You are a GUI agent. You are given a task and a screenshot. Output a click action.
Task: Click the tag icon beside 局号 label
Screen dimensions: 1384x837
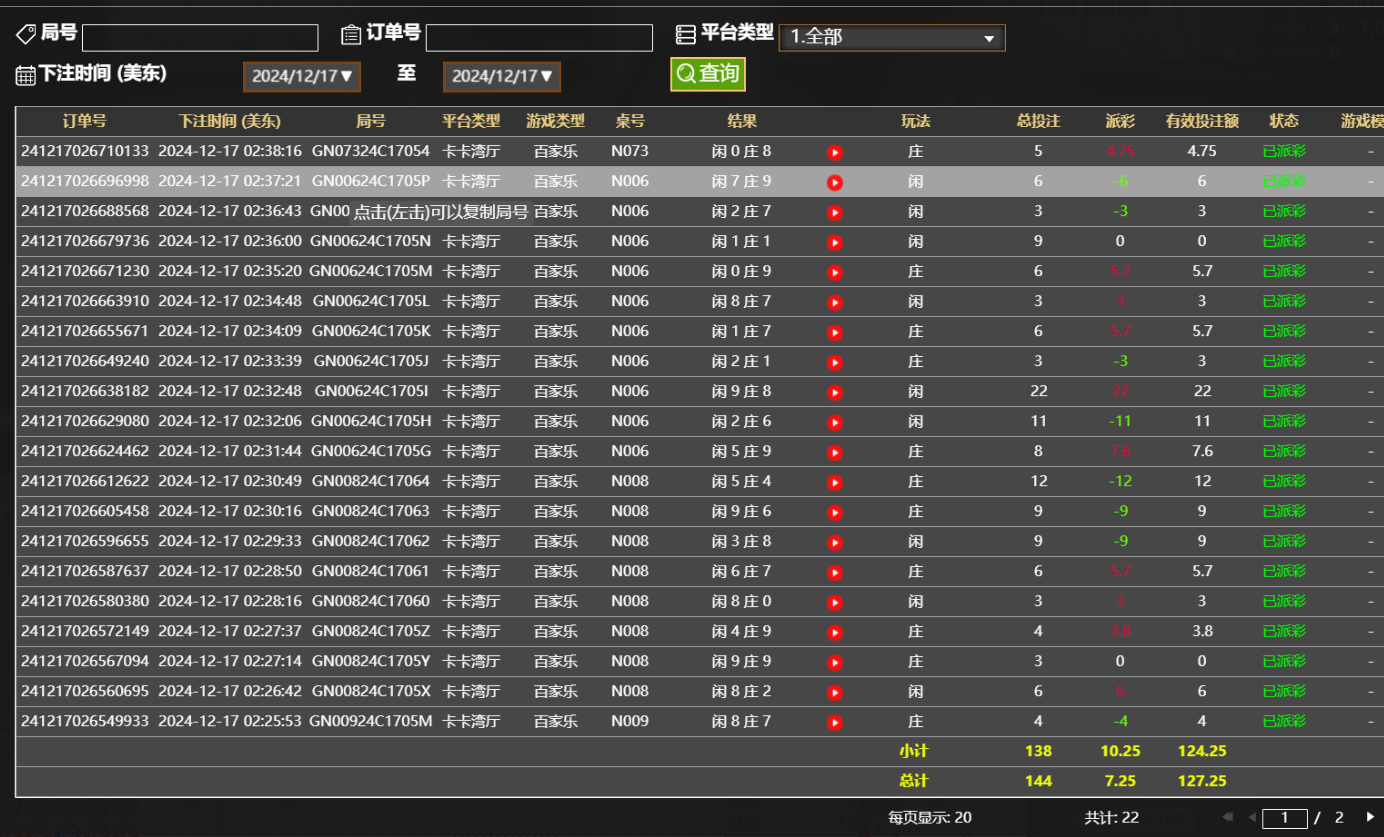pyautogui.click(x=25, y=32)
